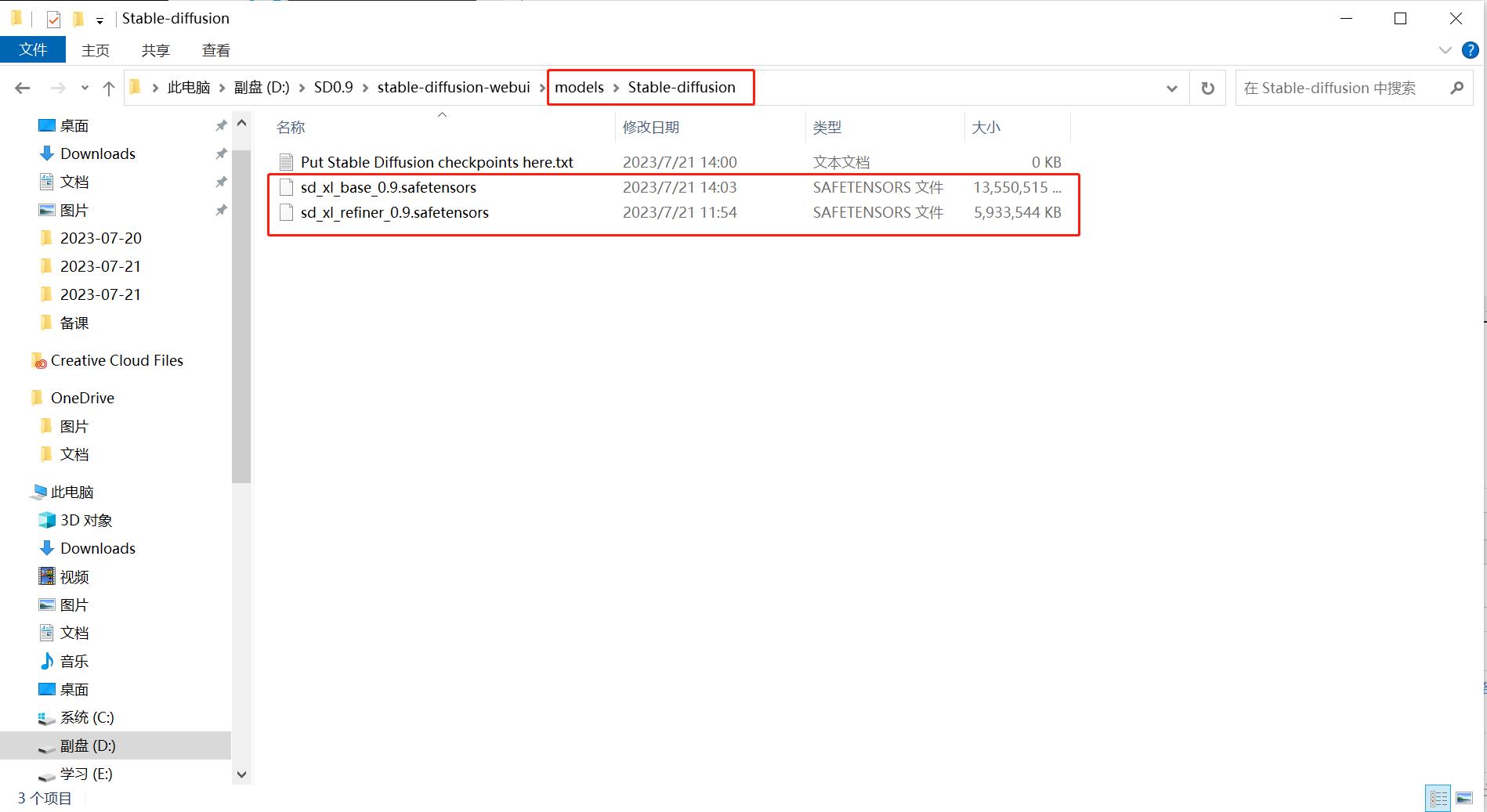1487x812 pixels.
Task: Click the folder icon beside the window title
Action: coord(16,18)
